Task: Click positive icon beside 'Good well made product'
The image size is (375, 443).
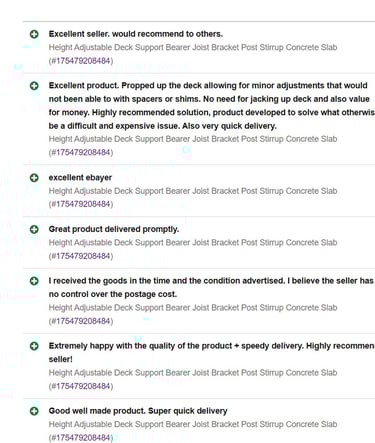Action: (x=34, y=411)
